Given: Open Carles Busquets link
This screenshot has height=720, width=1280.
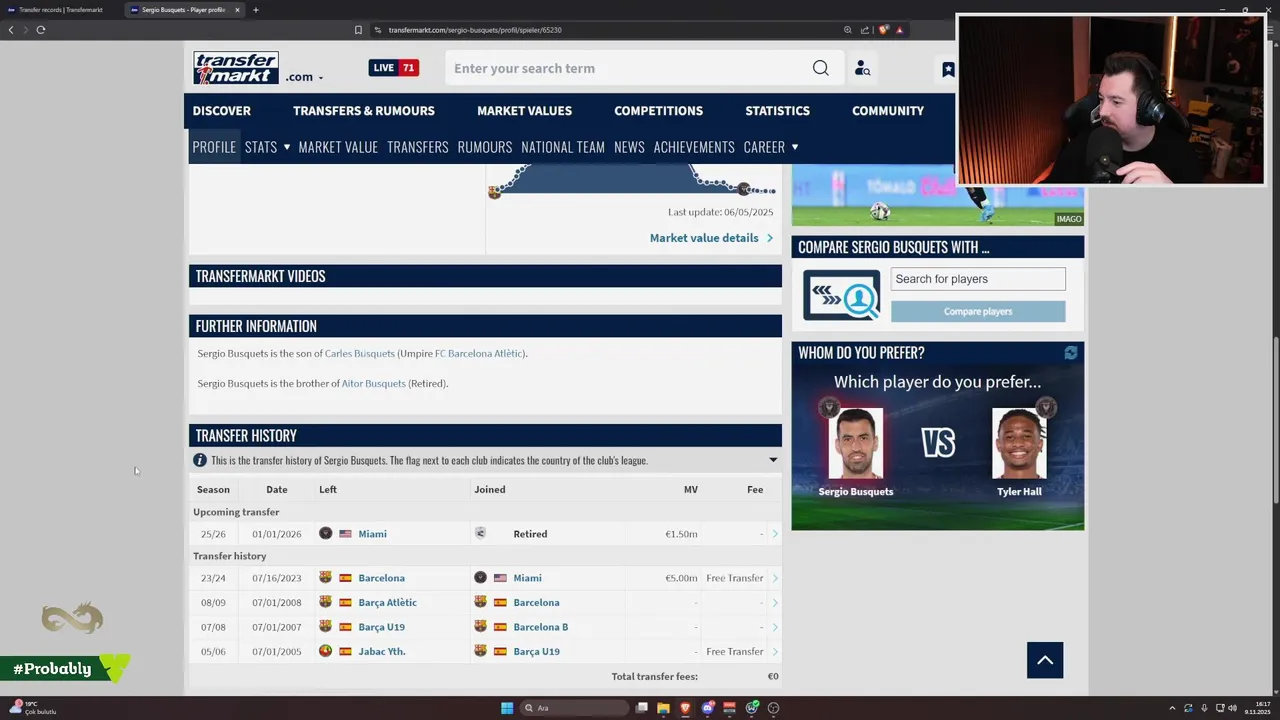Looking at the screenshot, I should [x=360, y=353].
